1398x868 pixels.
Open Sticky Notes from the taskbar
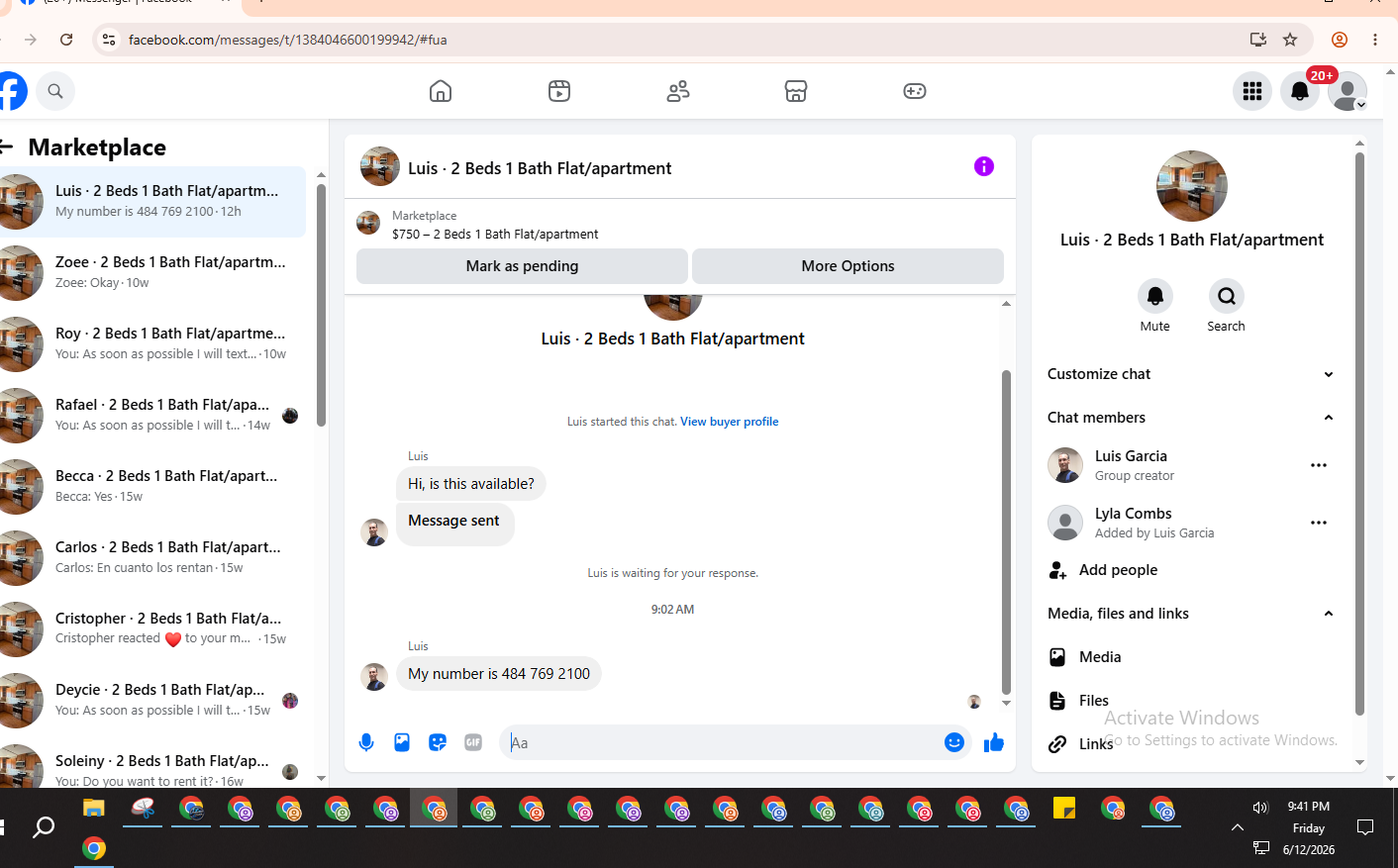[x=1064, y=809]
